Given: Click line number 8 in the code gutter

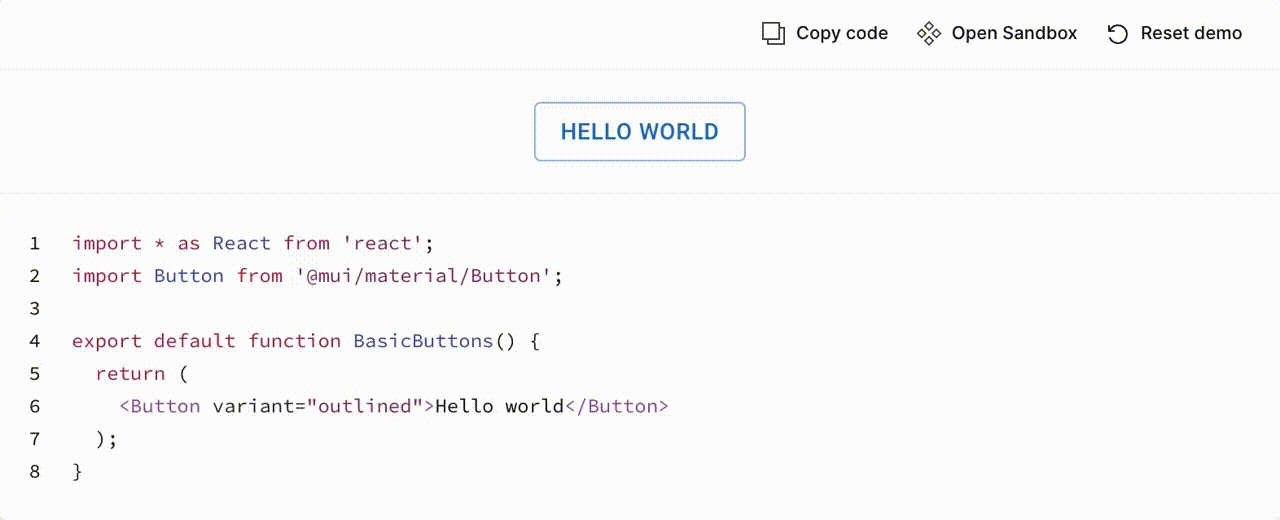Looking at the screenshot, I should click(35, 471).
